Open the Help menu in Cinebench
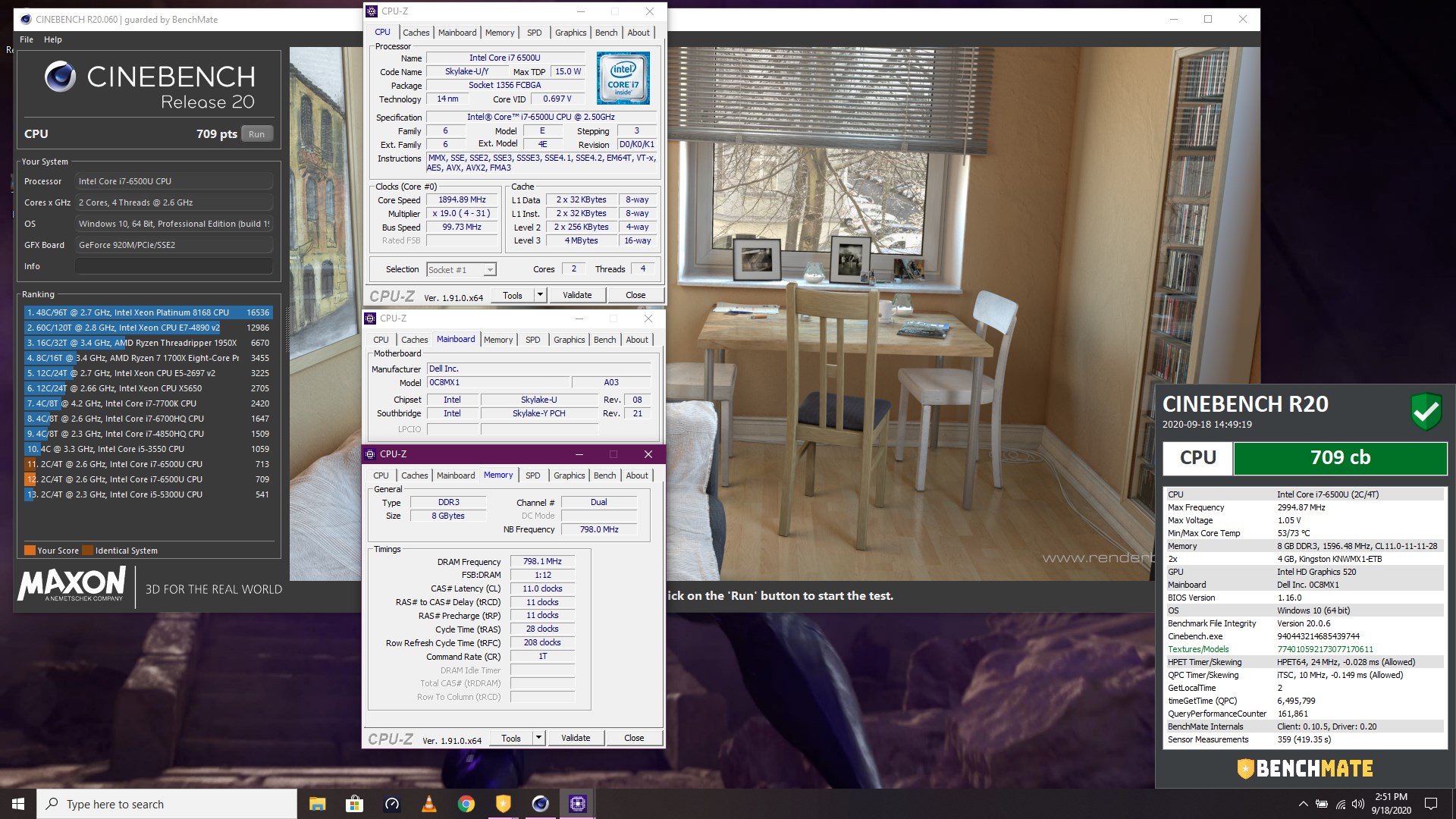Viewport: 1456px width, 819px height. point(53,39)
